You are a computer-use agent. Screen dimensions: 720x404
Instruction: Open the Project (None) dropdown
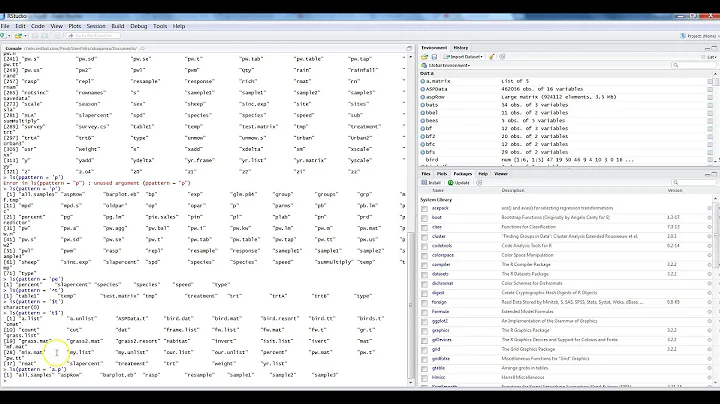click(x=699, y=36)
